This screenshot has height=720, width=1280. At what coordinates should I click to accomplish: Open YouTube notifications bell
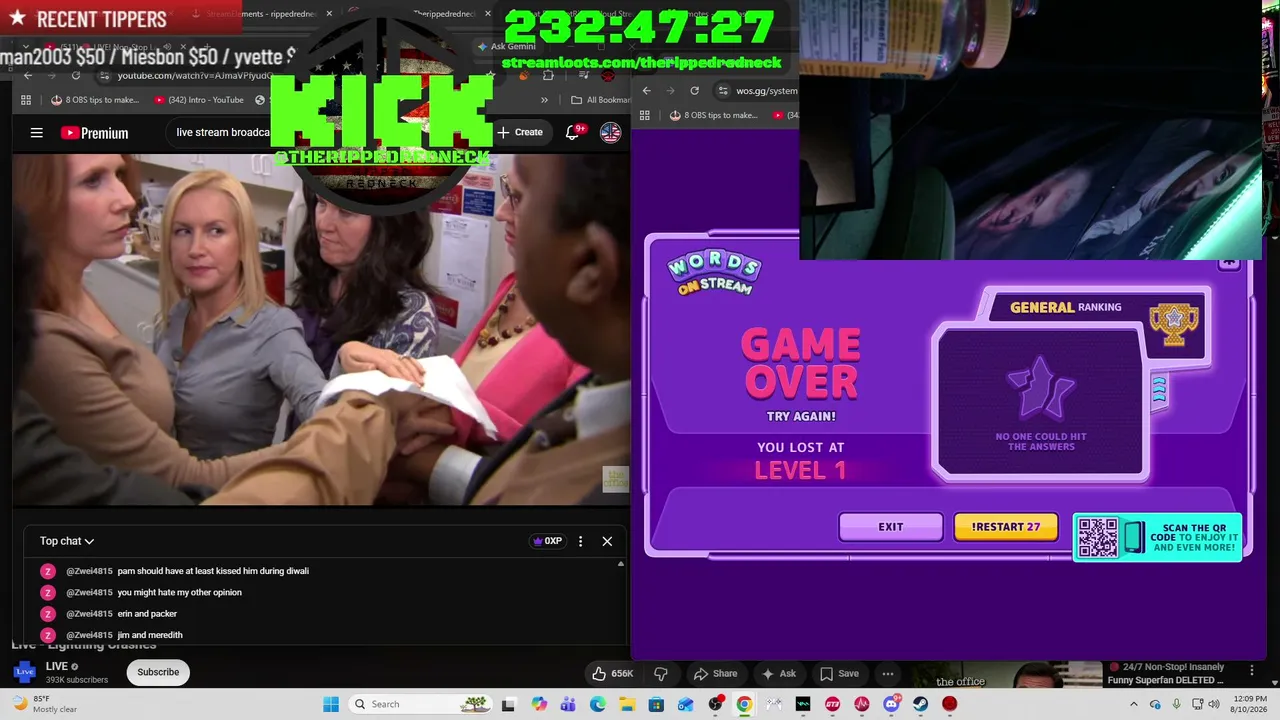573,132
